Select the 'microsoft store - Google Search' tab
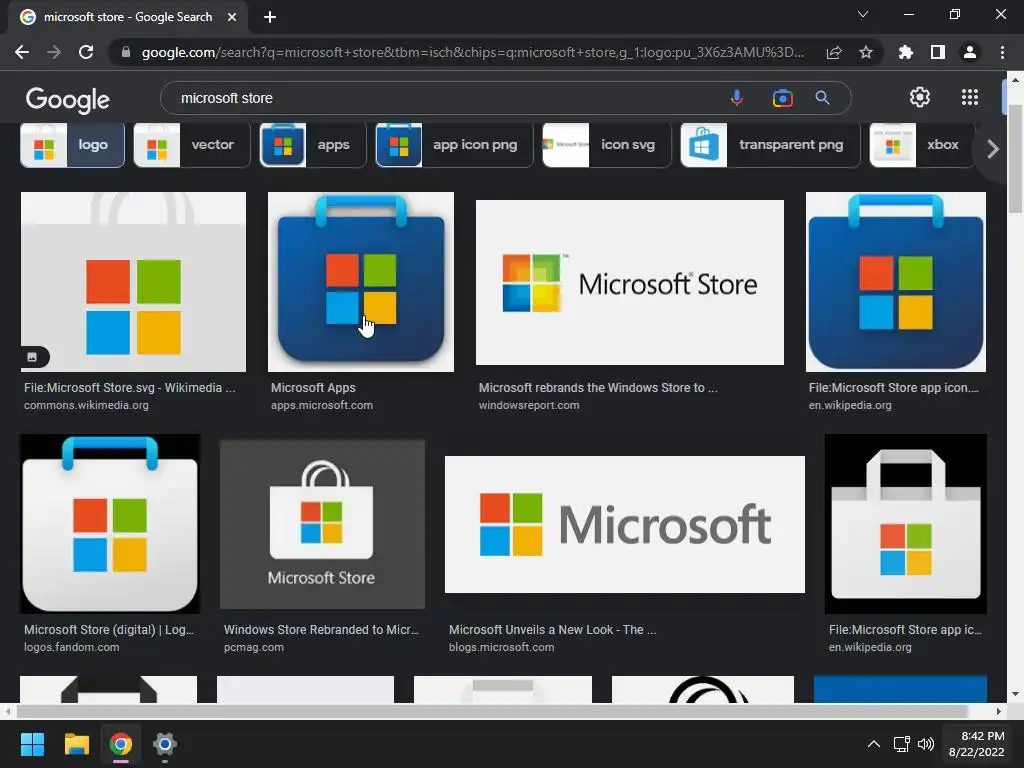The image size is (1024, 768). [128, 17]
